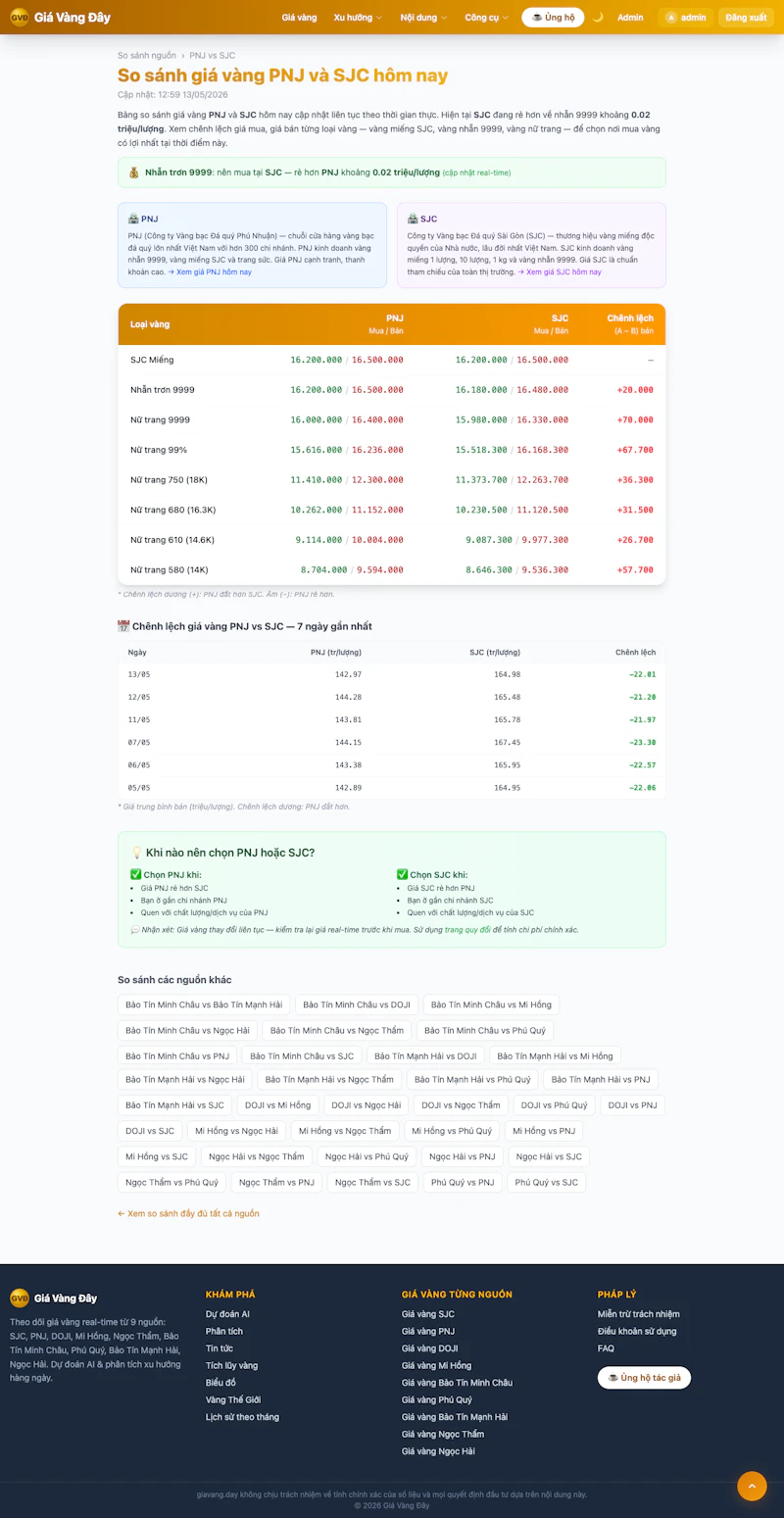Click the GVĐ logo in the footer
The image size is (784, 1518).
pos(20,1298)
